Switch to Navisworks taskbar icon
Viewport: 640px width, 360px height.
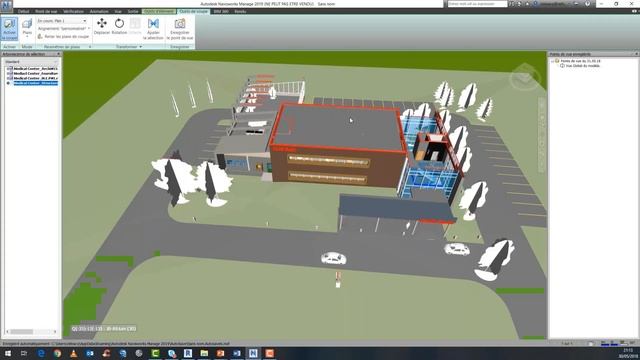point(253,353)
